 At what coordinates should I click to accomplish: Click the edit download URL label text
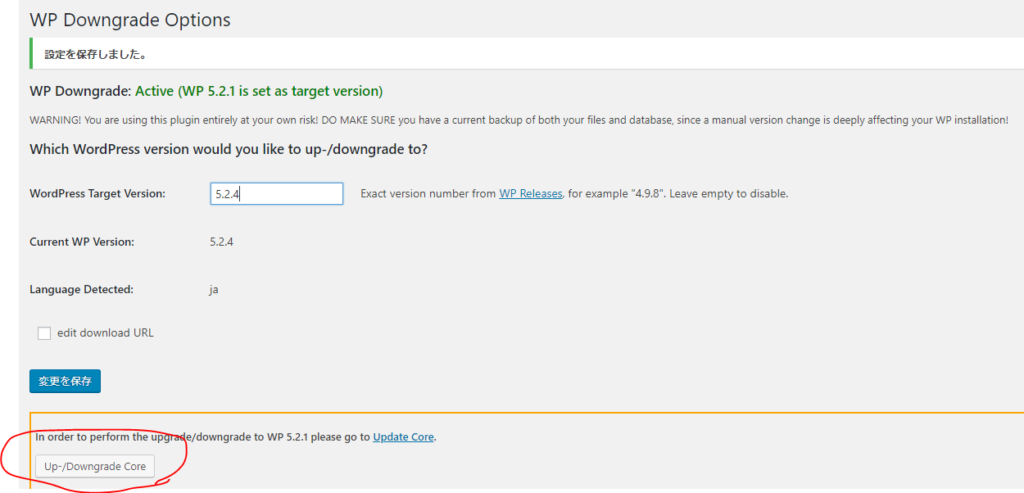(106, 333)
